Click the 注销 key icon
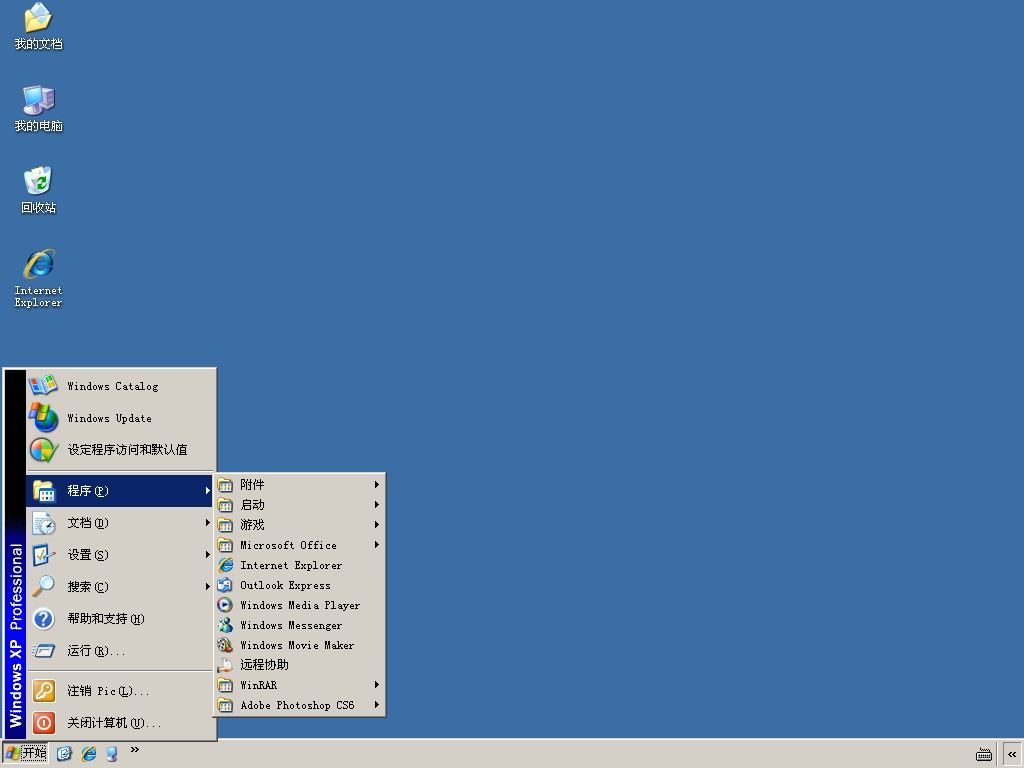Image resolution: width=1024 pixels, height=768 pixels. tap(44, 691)
